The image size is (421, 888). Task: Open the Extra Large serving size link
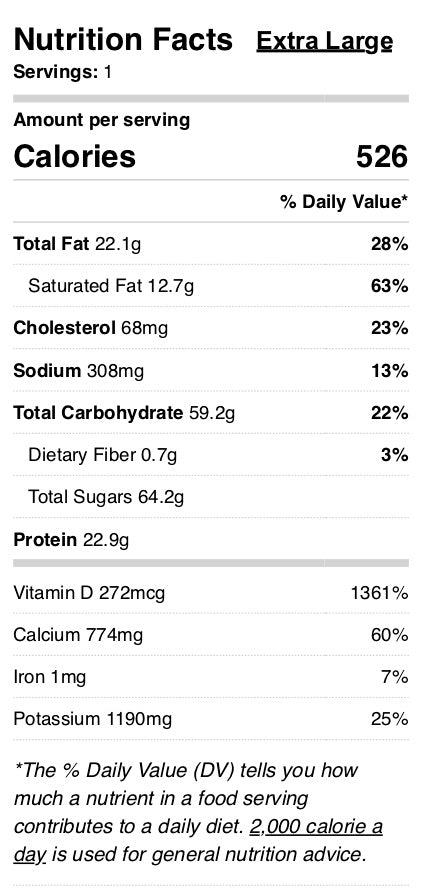[324, 41]
